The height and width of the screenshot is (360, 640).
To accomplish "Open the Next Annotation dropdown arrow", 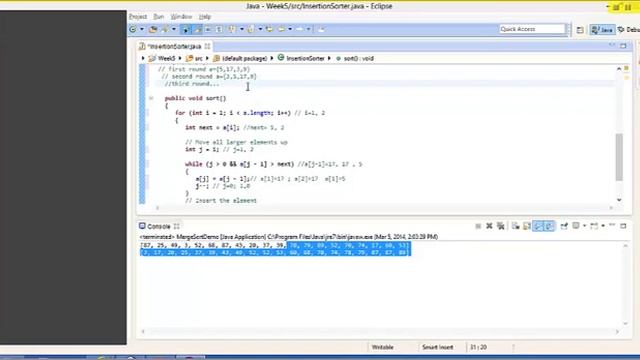I will pos(242,29).
